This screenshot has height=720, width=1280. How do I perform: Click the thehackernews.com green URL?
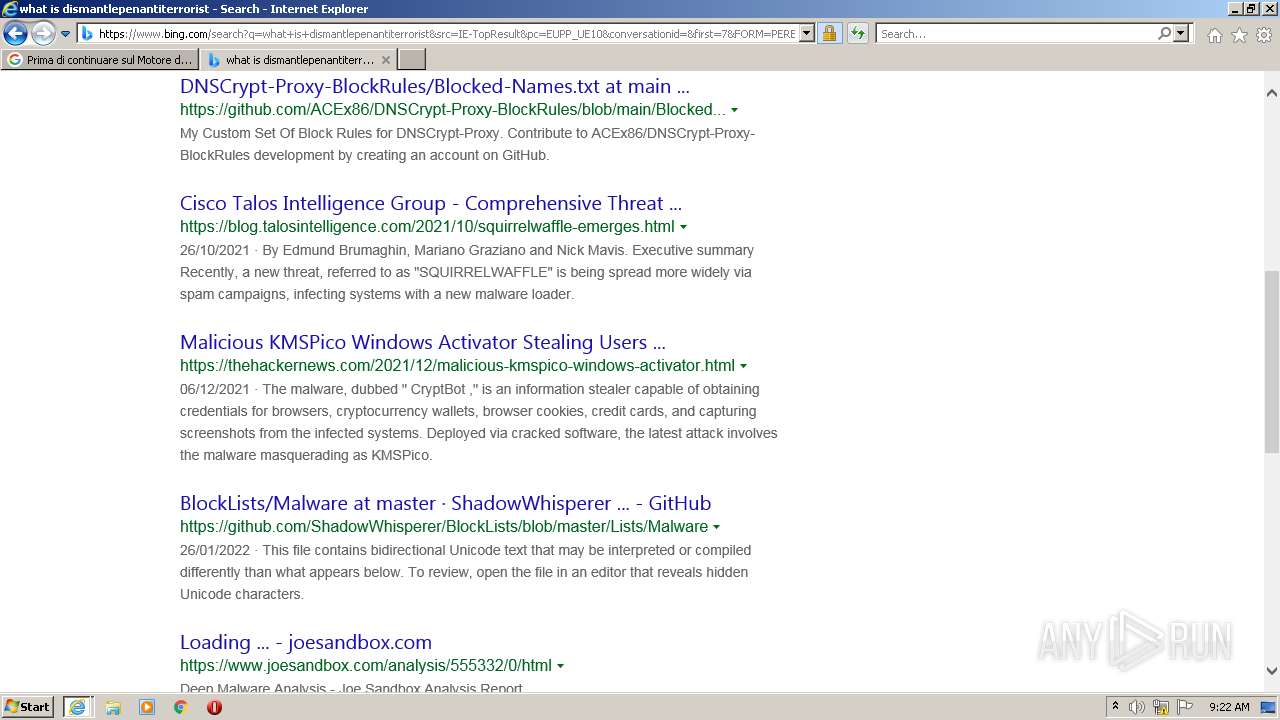coord(457,366)
